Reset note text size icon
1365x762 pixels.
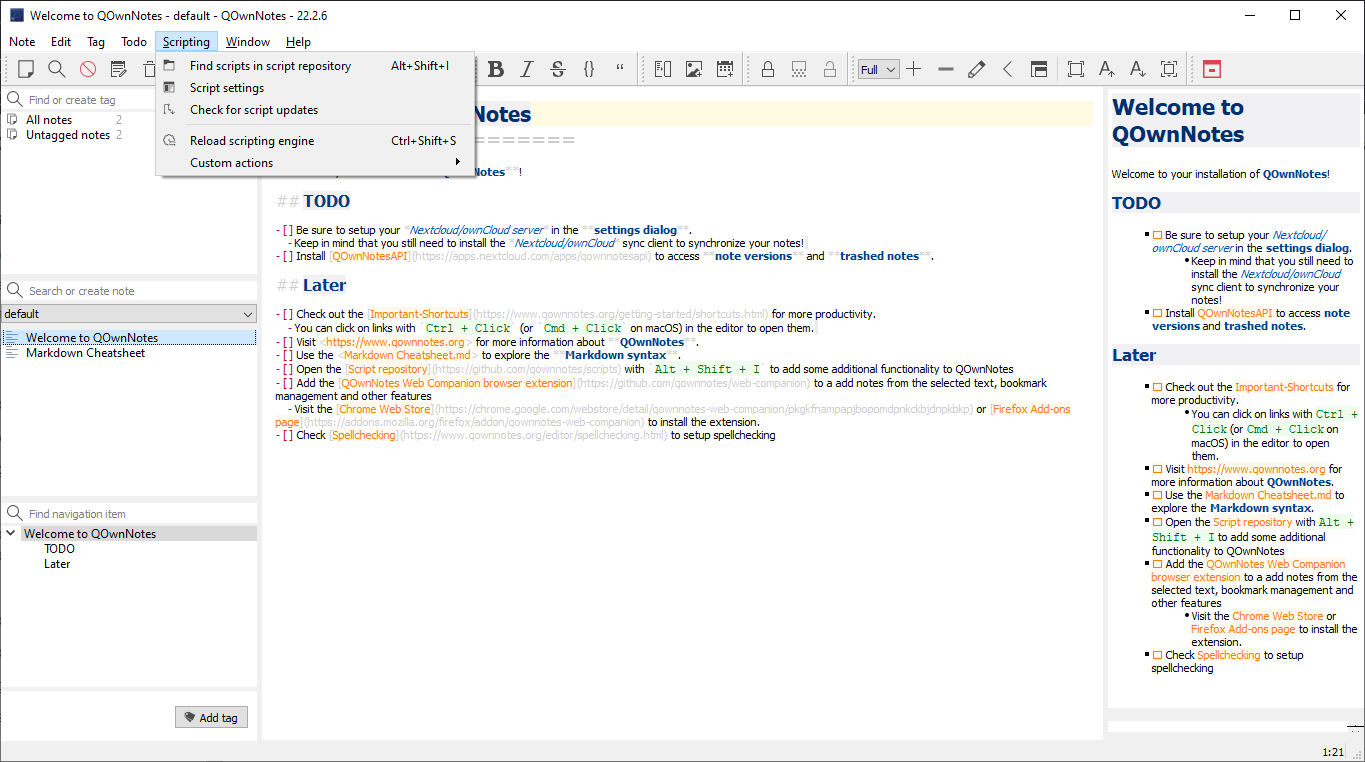pos(1169,69)
